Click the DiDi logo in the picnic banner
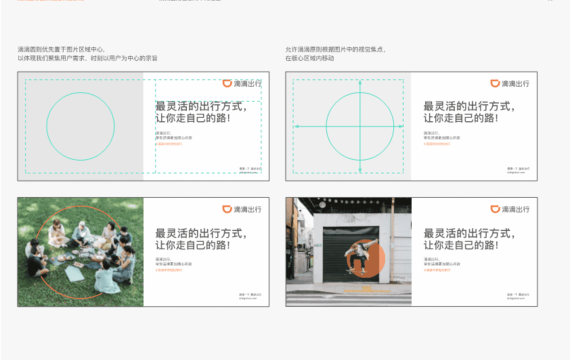Viewport: 570px width, 360px height. [x=242, y=209]
